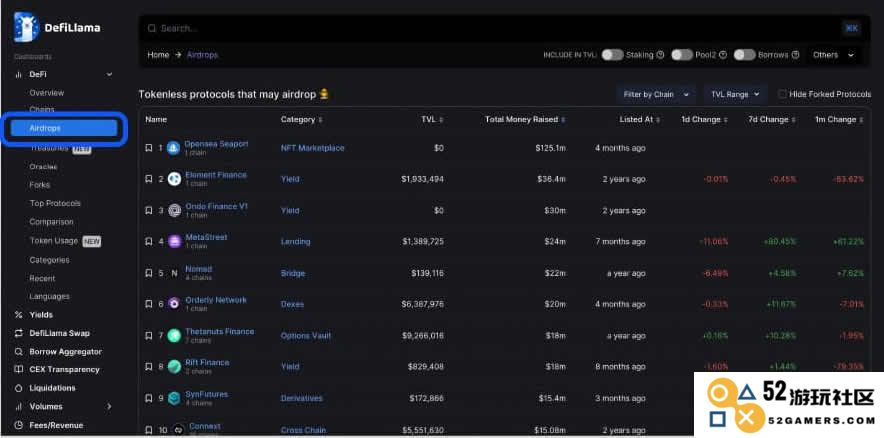
Task: Toggle Staking in TVL
Action: [x=612, y=55]
